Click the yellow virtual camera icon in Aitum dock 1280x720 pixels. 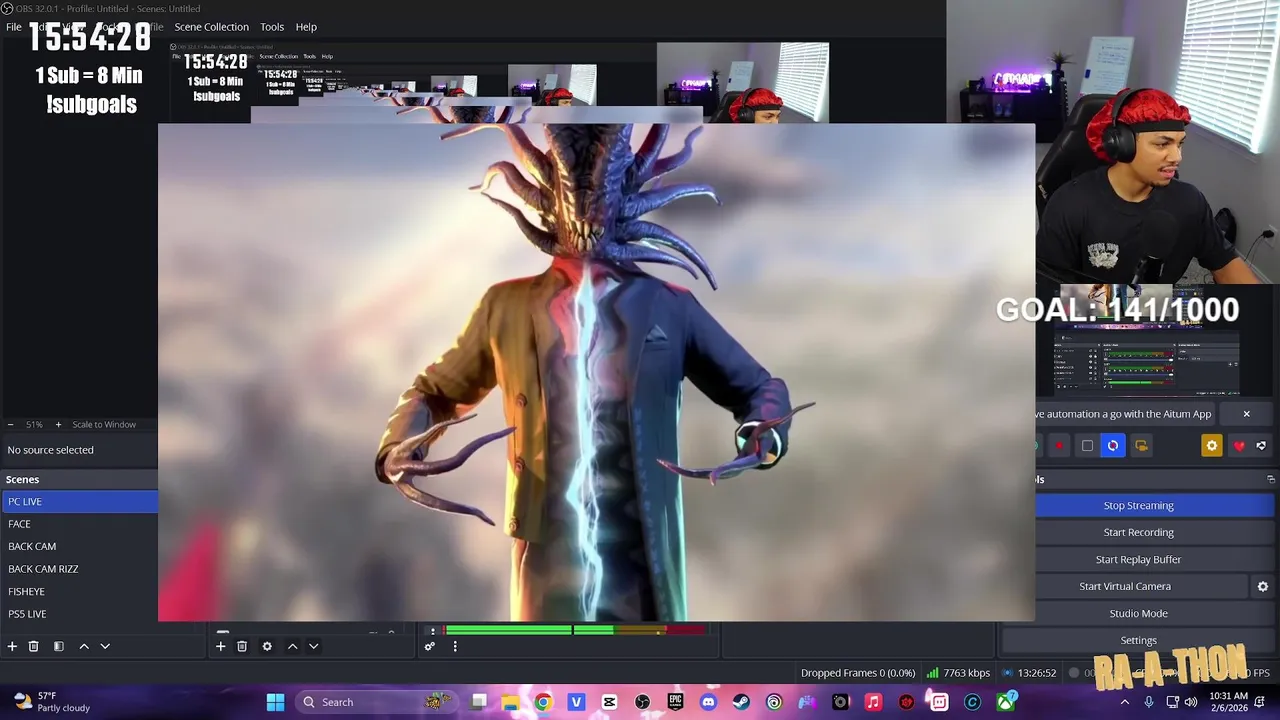pyautogui.click(x=1141, y=446)
